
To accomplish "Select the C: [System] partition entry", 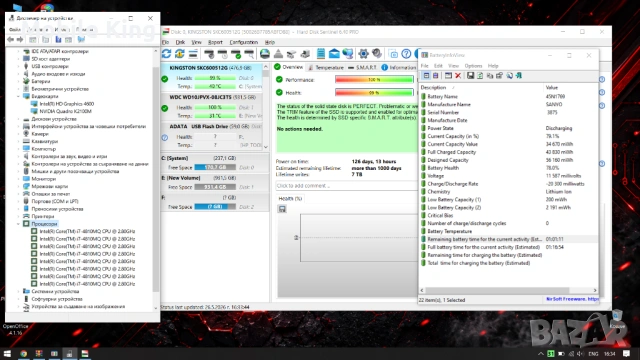I will coord(215,163).
